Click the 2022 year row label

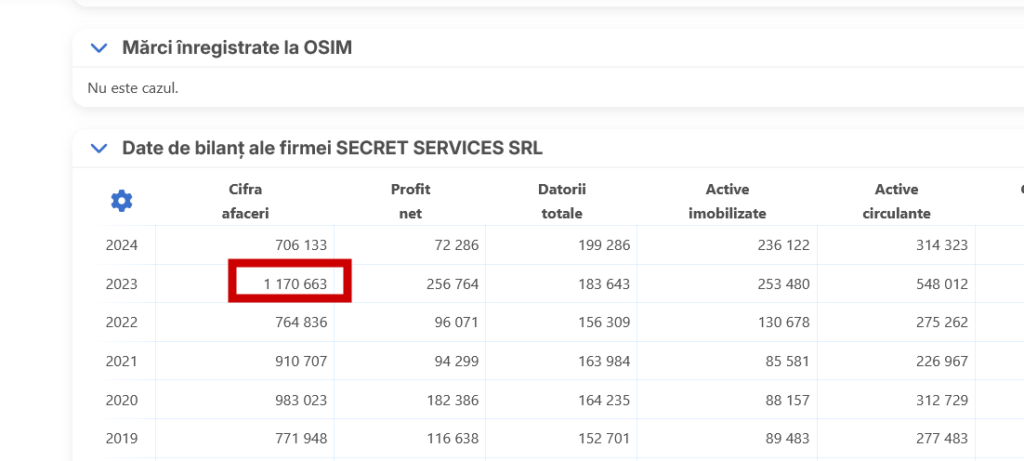pos(122,322)
